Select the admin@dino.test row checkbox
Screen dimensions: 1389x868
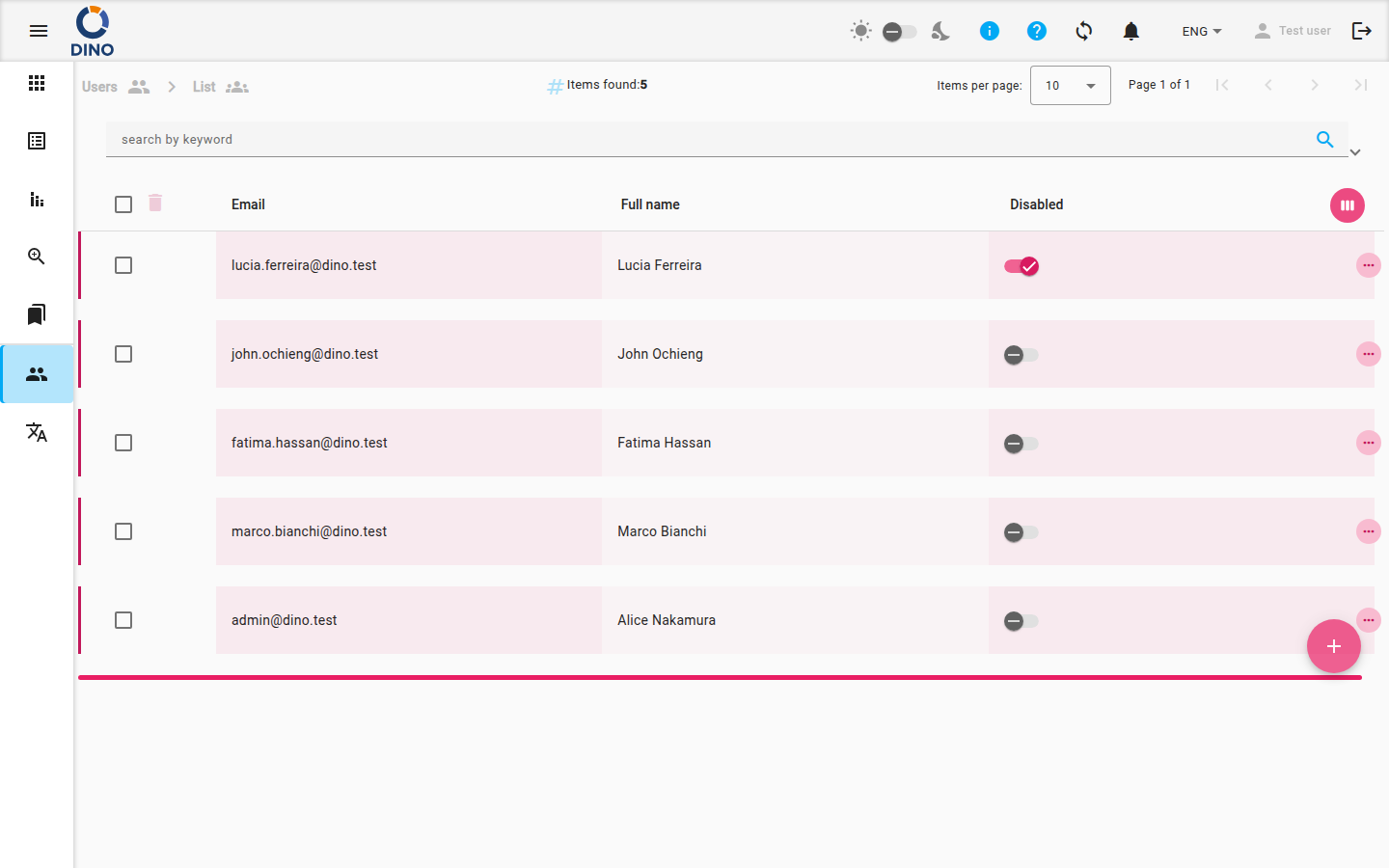pos(123,620)
